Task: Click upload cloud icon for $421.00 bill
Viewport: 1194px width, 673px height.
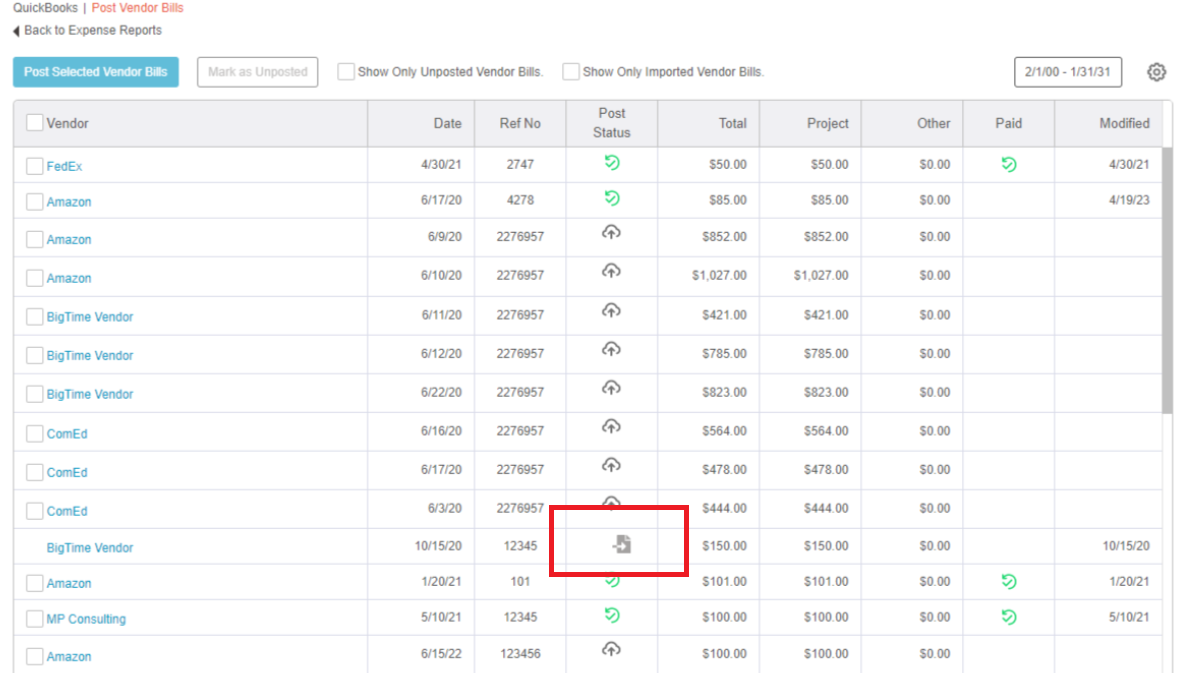Action: pos(611,311)
